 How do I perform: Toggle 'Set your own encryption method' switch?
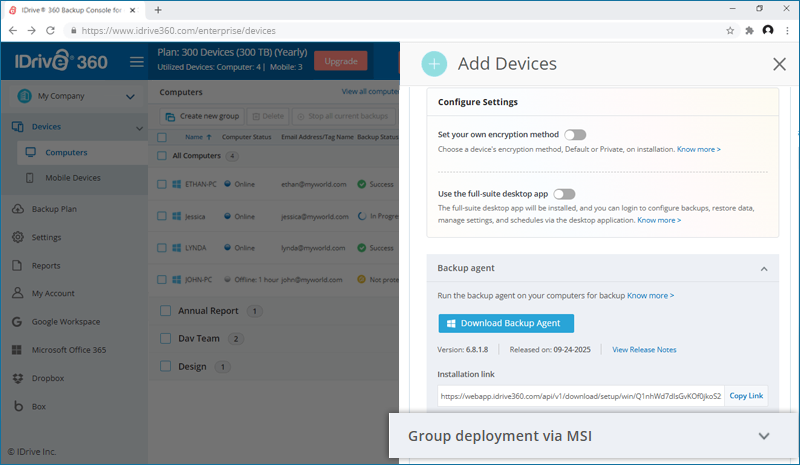pyautogui.click(x=575, y=134)
